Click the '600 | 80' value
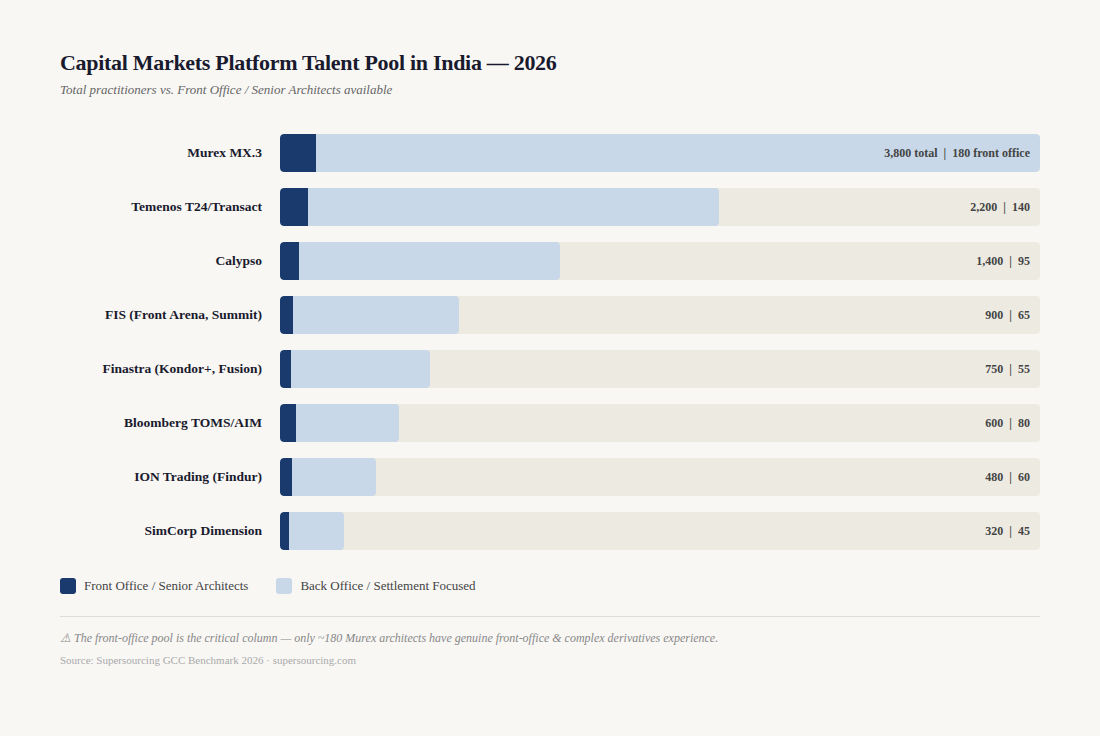The image size is (1100, 736). [1007, 423]
